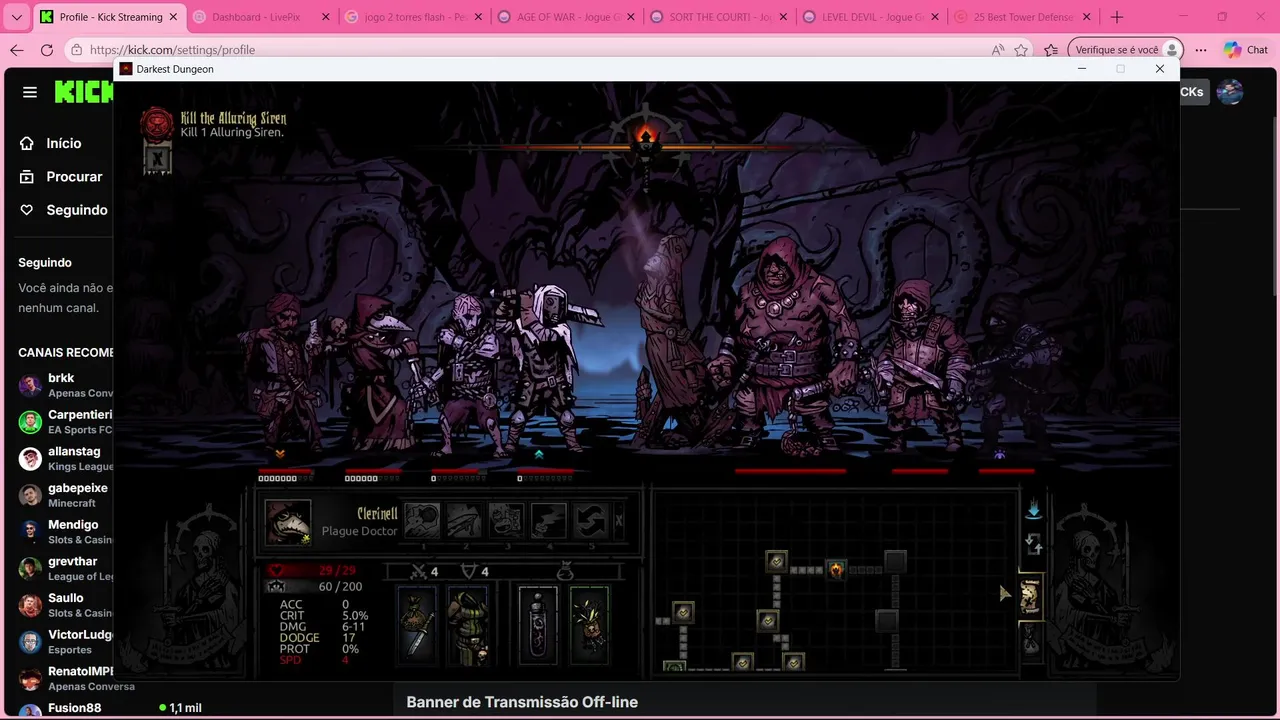Choose the third combat skill icon
The height and width of the screenshot is (720, 1280).
point(506,520)
